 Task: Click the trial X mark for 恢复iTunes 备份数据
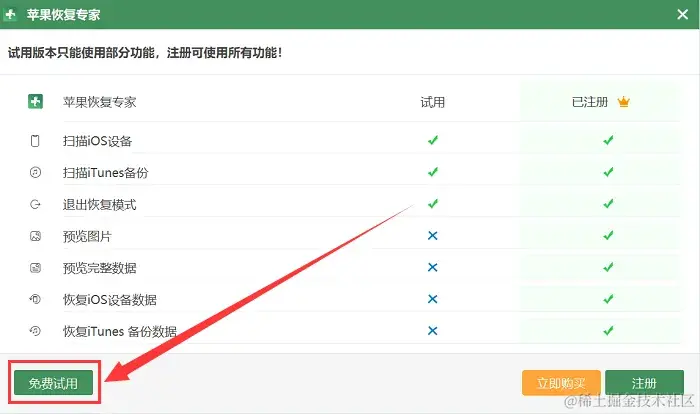point(433,330)
